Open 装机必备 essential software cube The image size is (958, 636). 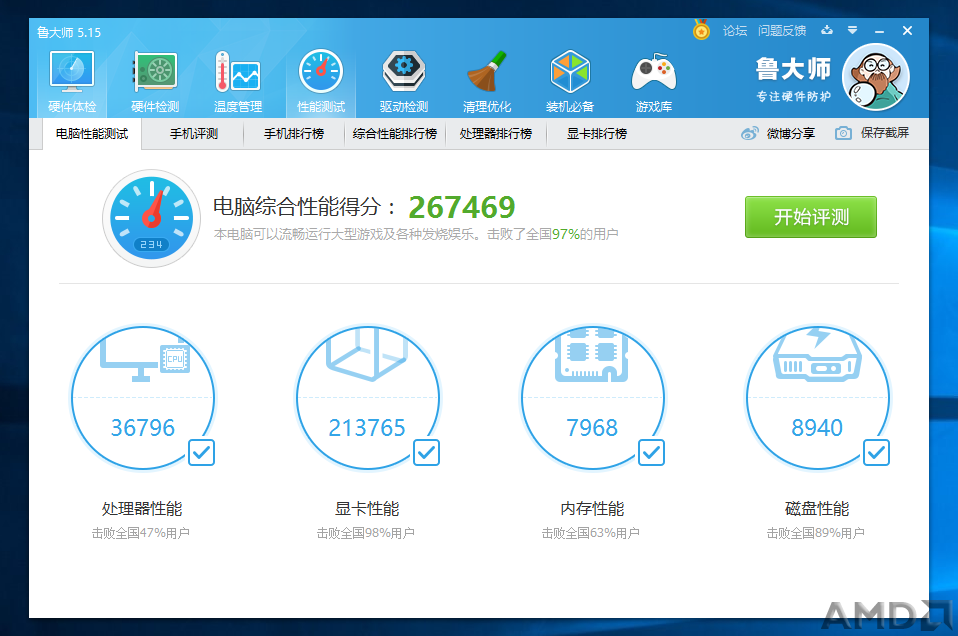[570, 82]
